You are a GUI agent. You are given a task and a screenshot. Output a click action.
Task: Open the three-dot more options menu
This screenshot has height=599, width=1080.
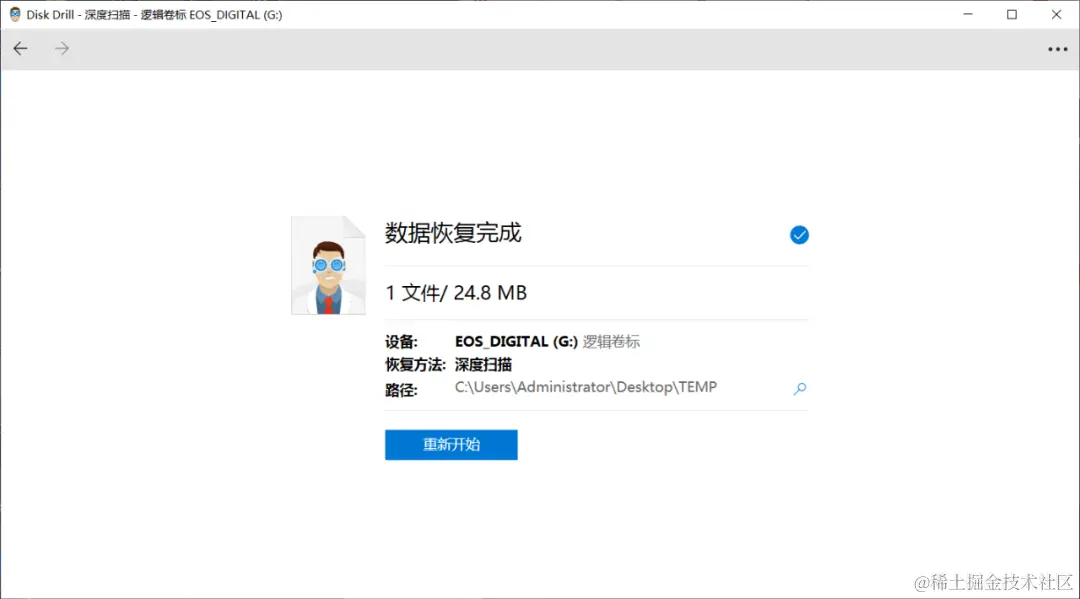click(x=1057, y=49)
